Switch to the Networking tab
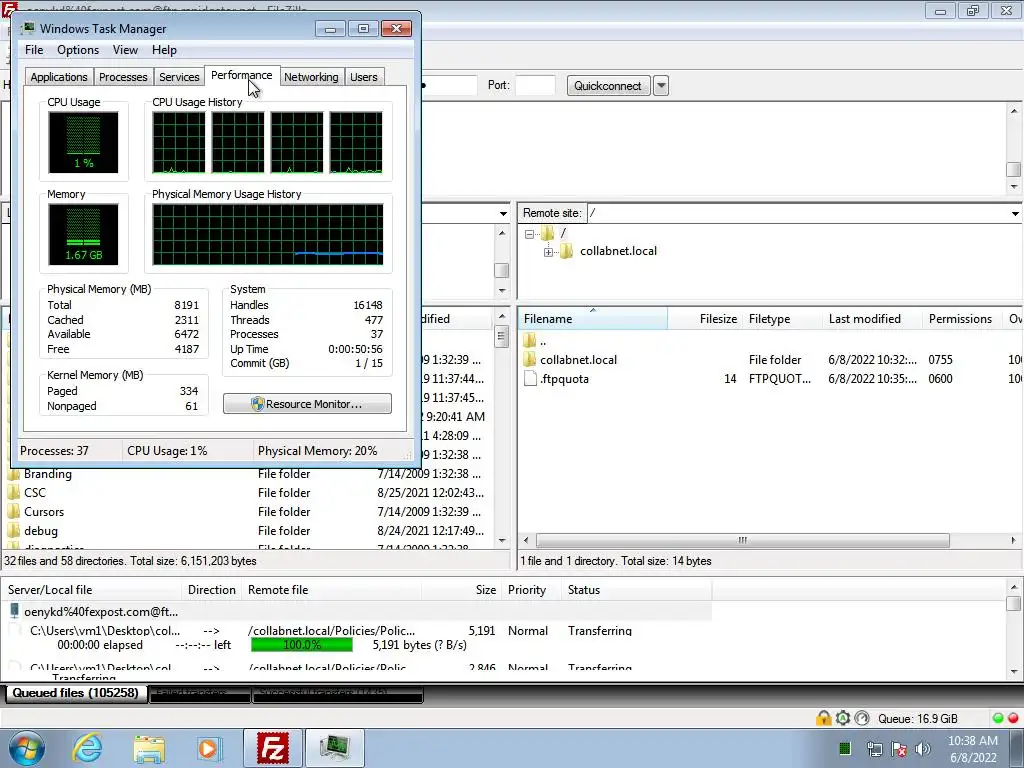 pos(311,77)
